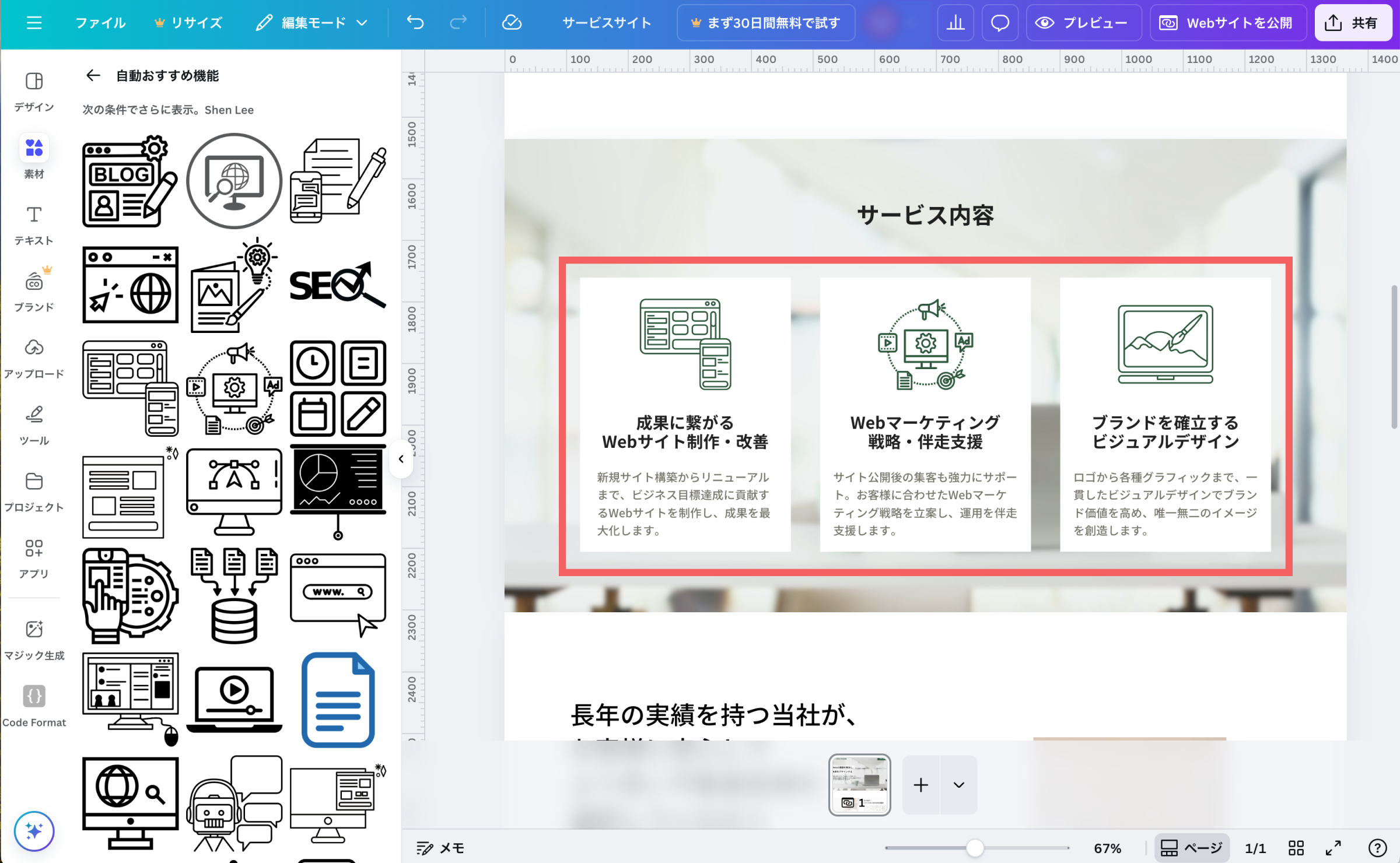Select the www browser search icon
Screen dimensions: 1400x863
tap(338, 596)
